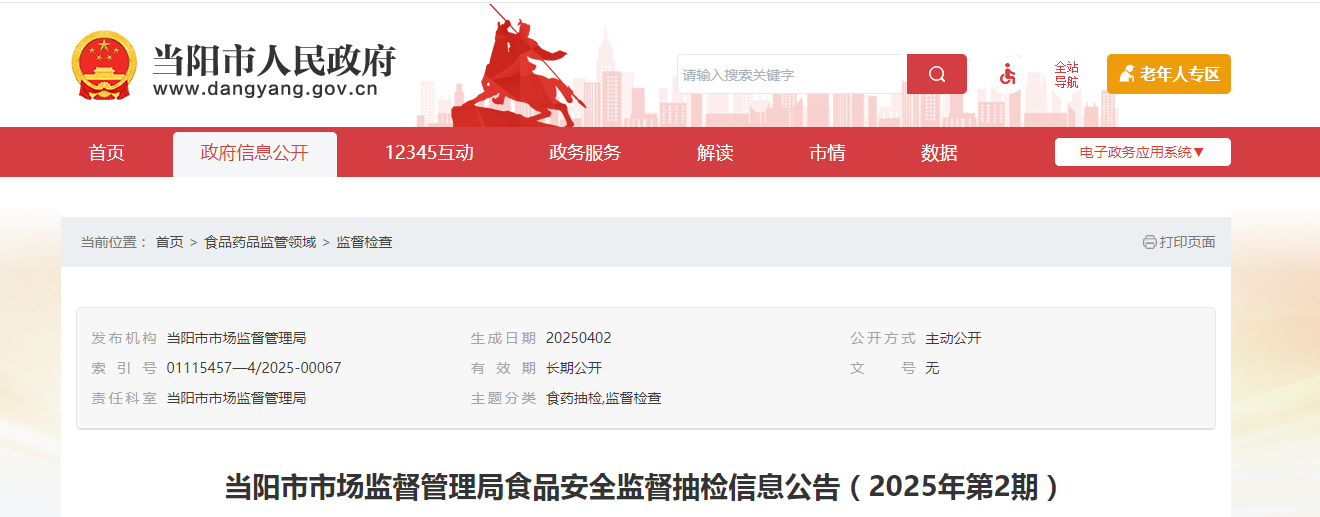Click www.dangyang.gov.cn URL text
The image size is (1320, 517).
coord(266,89)
